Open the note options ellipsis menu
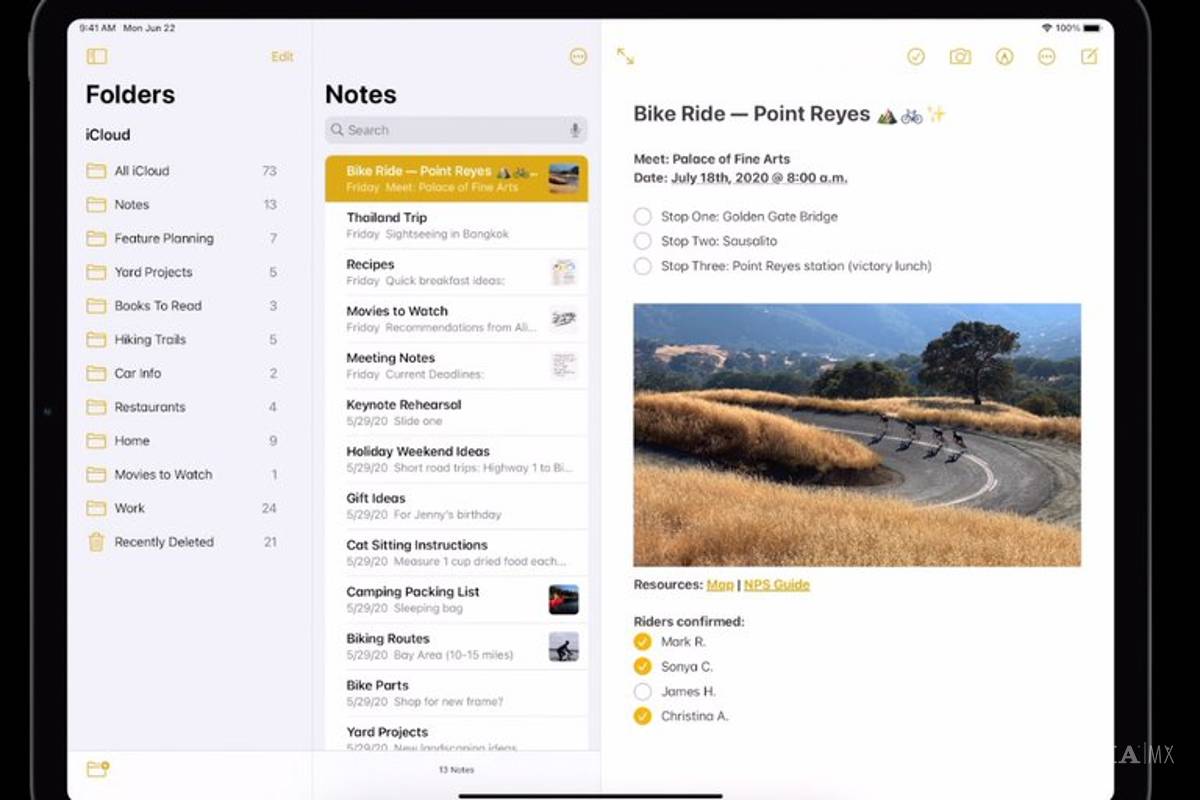 tap(1046, 57)
